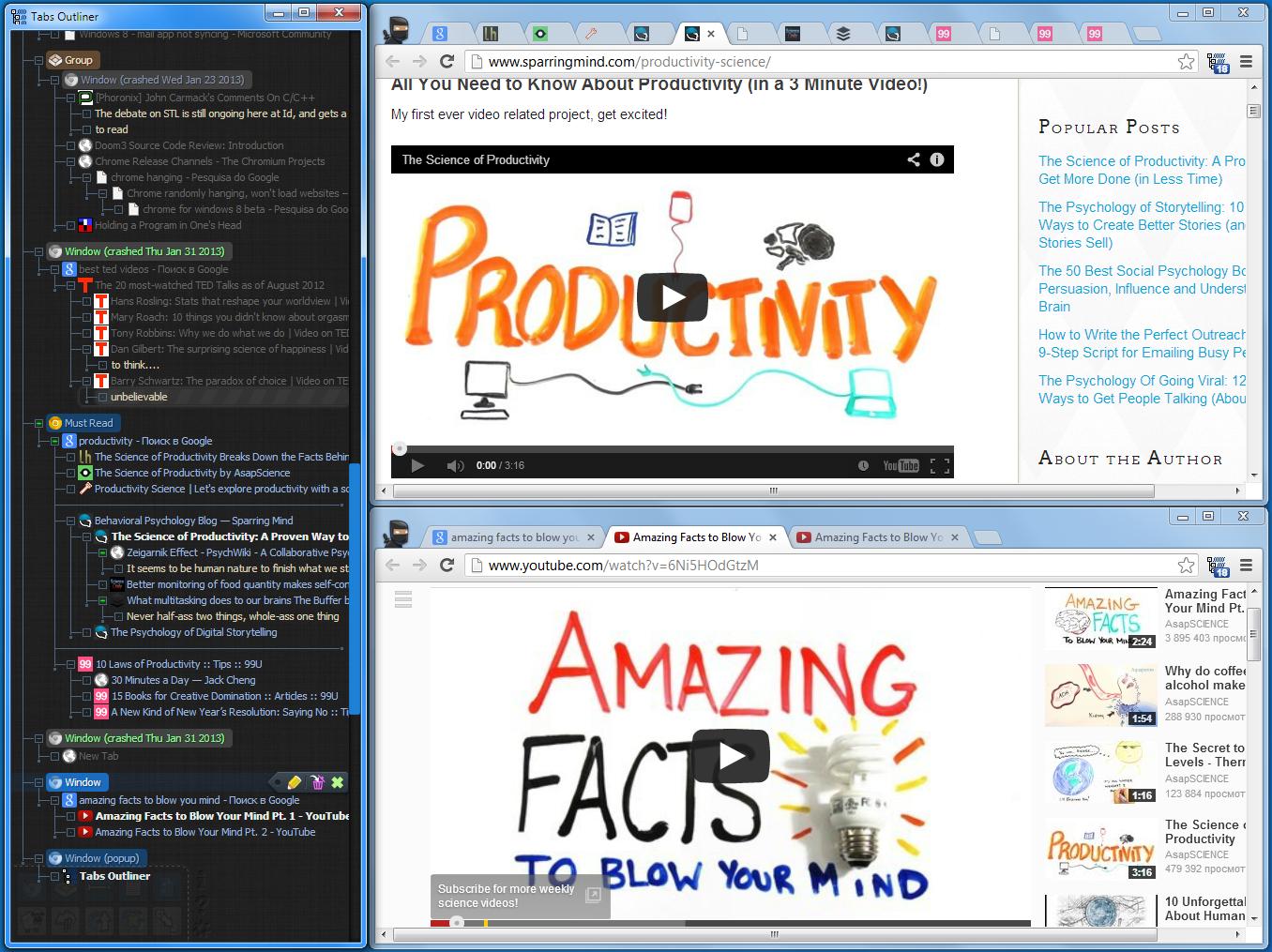The width and height of the screenshot is (1272, 952).
Task: Select 'Amazing Facts to Blow Your Mind Pt. 2' tree item
Action: [204, 832]
